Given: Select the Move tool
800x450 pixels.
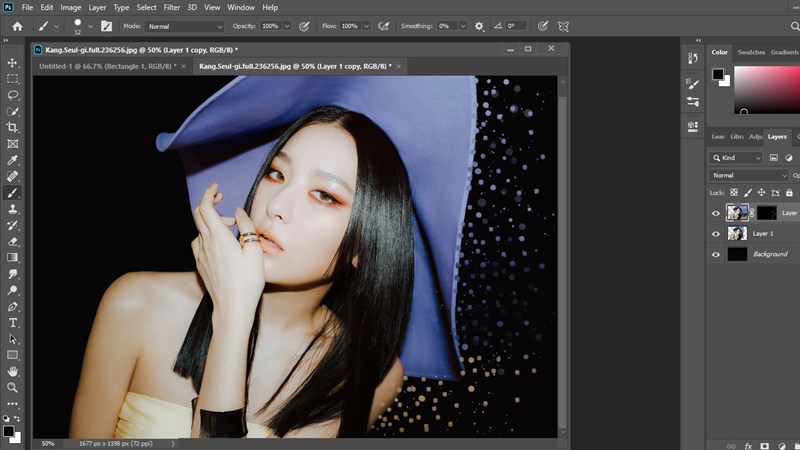Looking at the screenshot, I should pos(12,63).
